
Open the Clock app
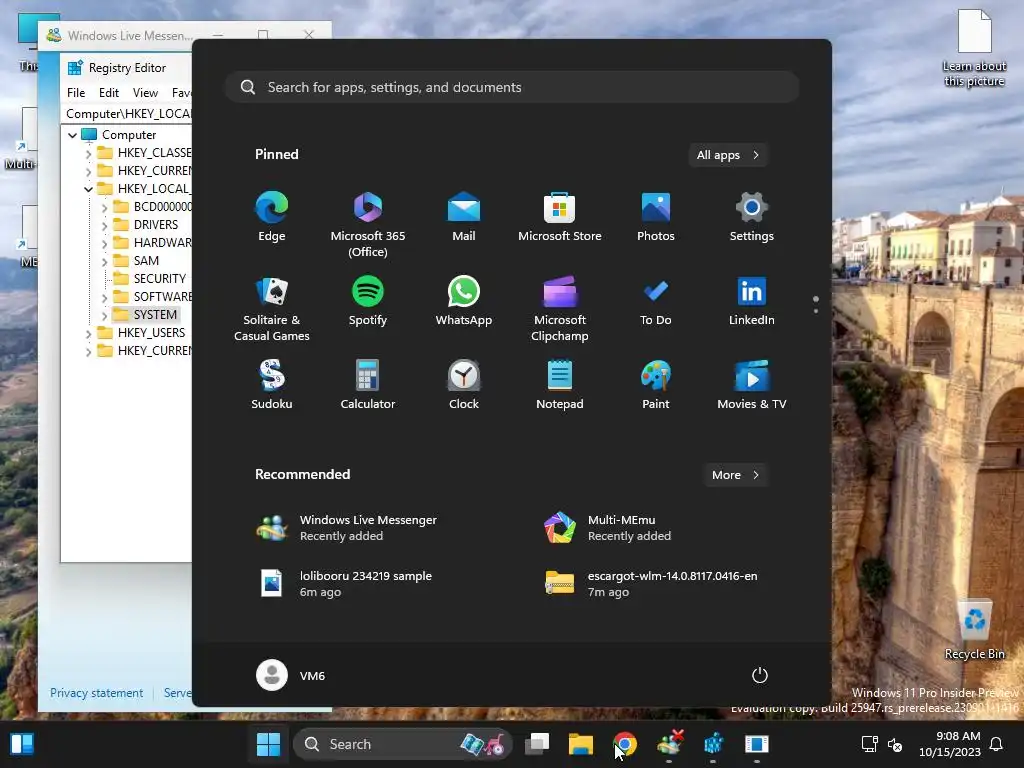(464, 385)
